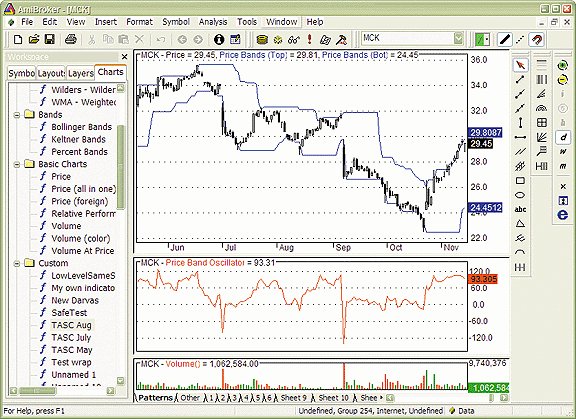Open the formula editor hammer icon
This screenshot has height=419, width=576.
(342, 39)
